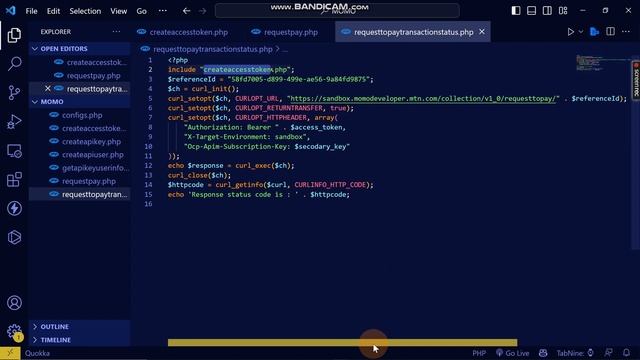This screenshot has width=640, height=360.
Task: Open Thunder Client lightning icon
Action: coord(14,209)
